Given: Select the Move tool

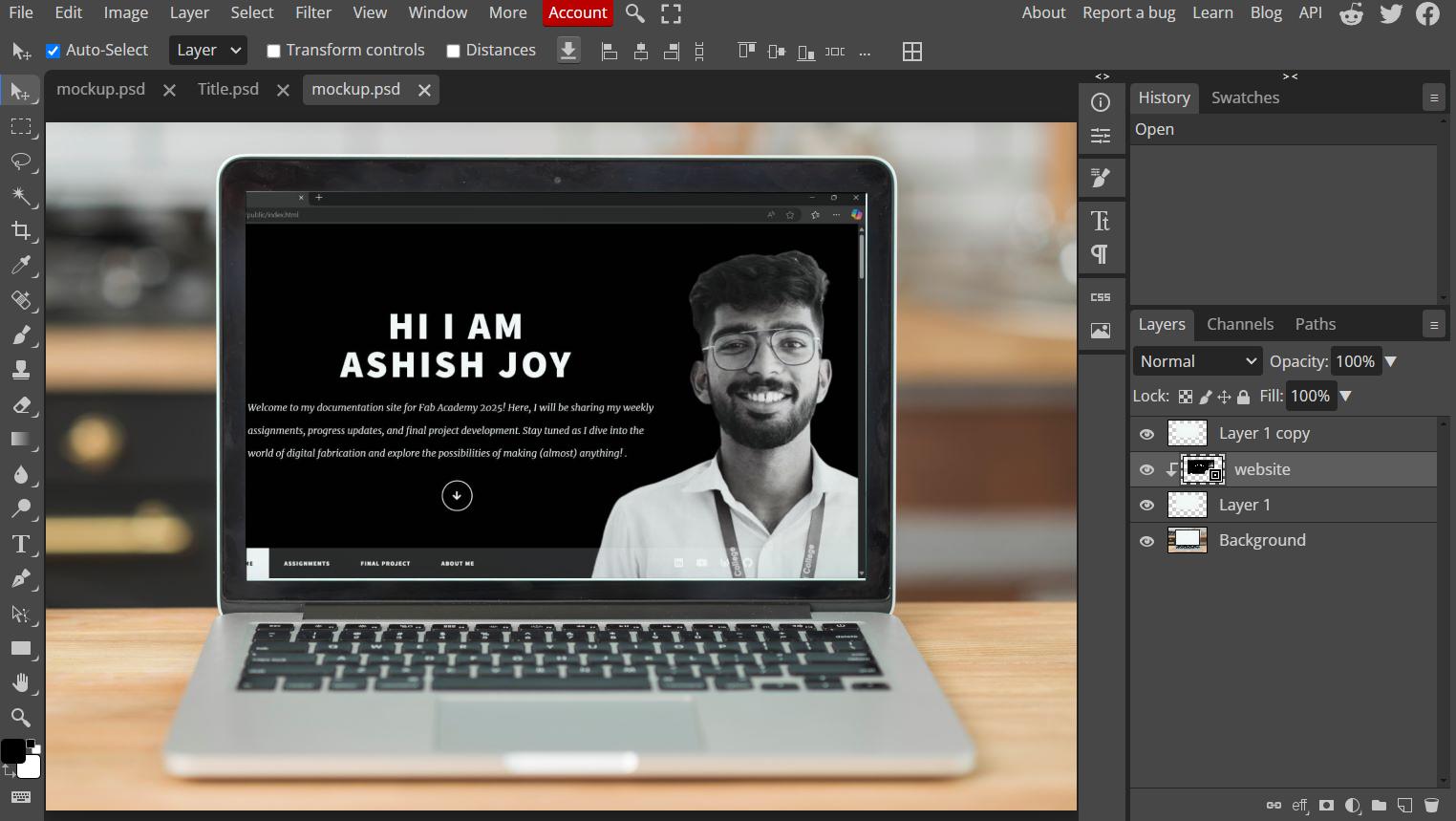Looking at the screenshot, I should (x=20, y=92).
